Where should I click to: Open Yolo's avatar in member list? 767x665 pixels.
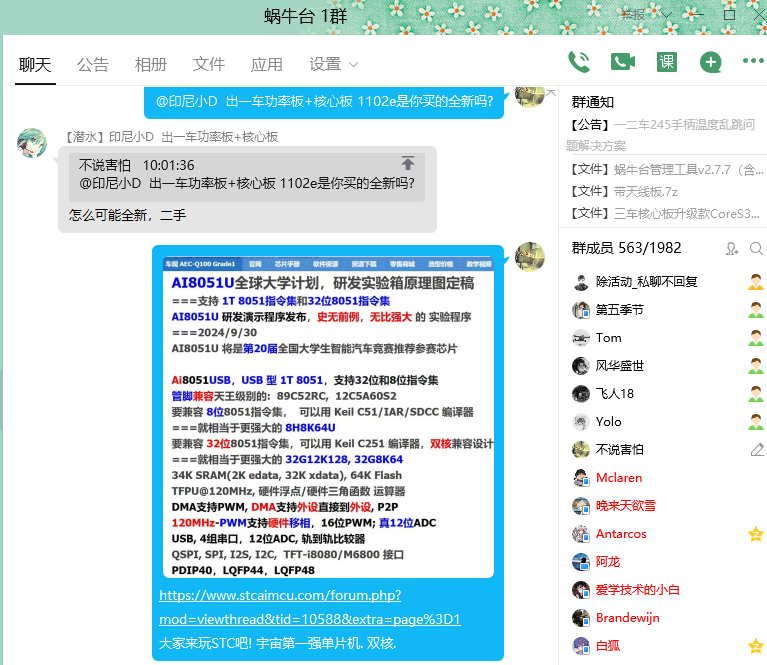pyautogui.click(x=581, y=422)
